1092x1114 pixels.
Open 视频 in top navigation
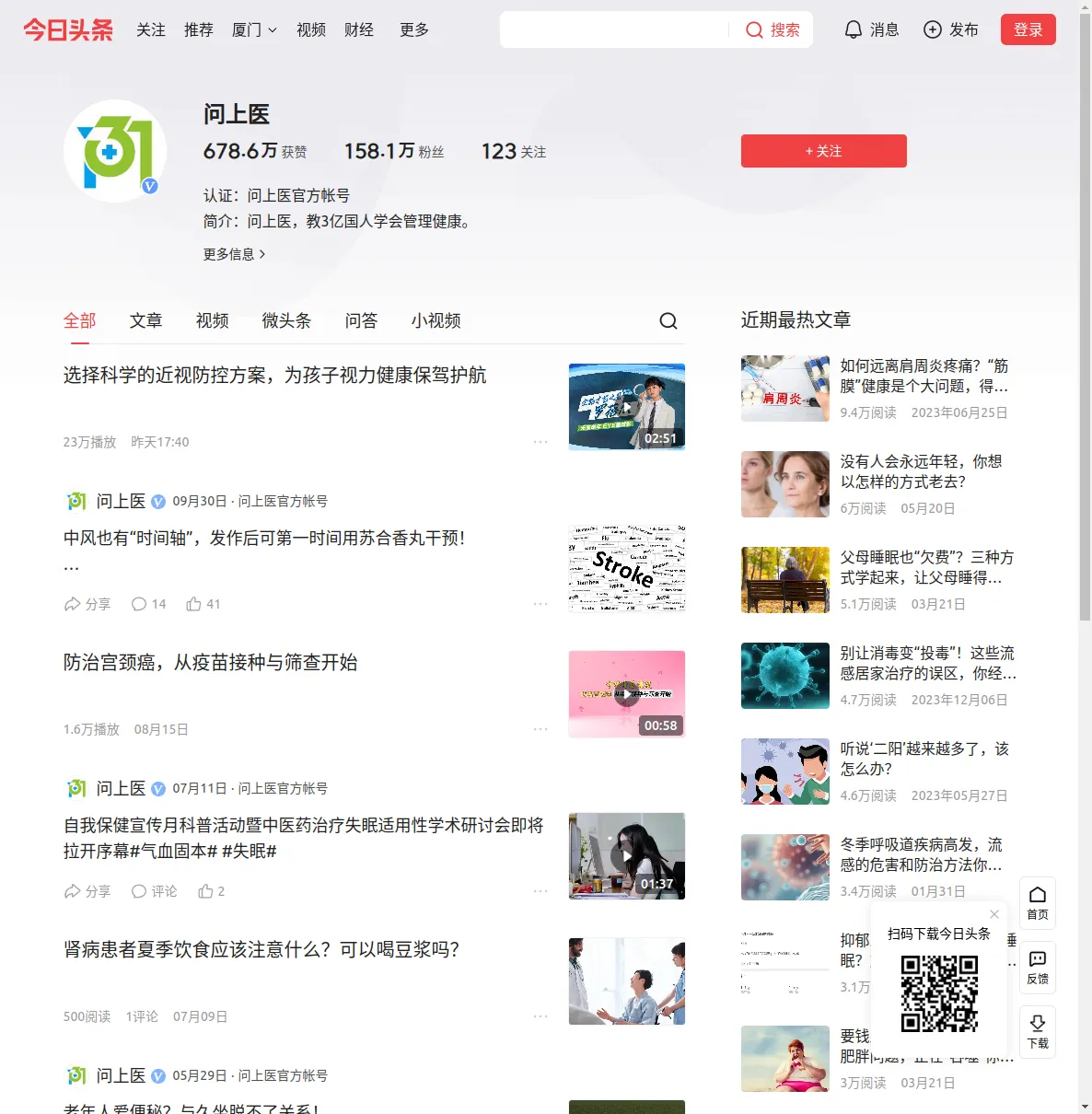pyautogui.click(x=311, y=29)
